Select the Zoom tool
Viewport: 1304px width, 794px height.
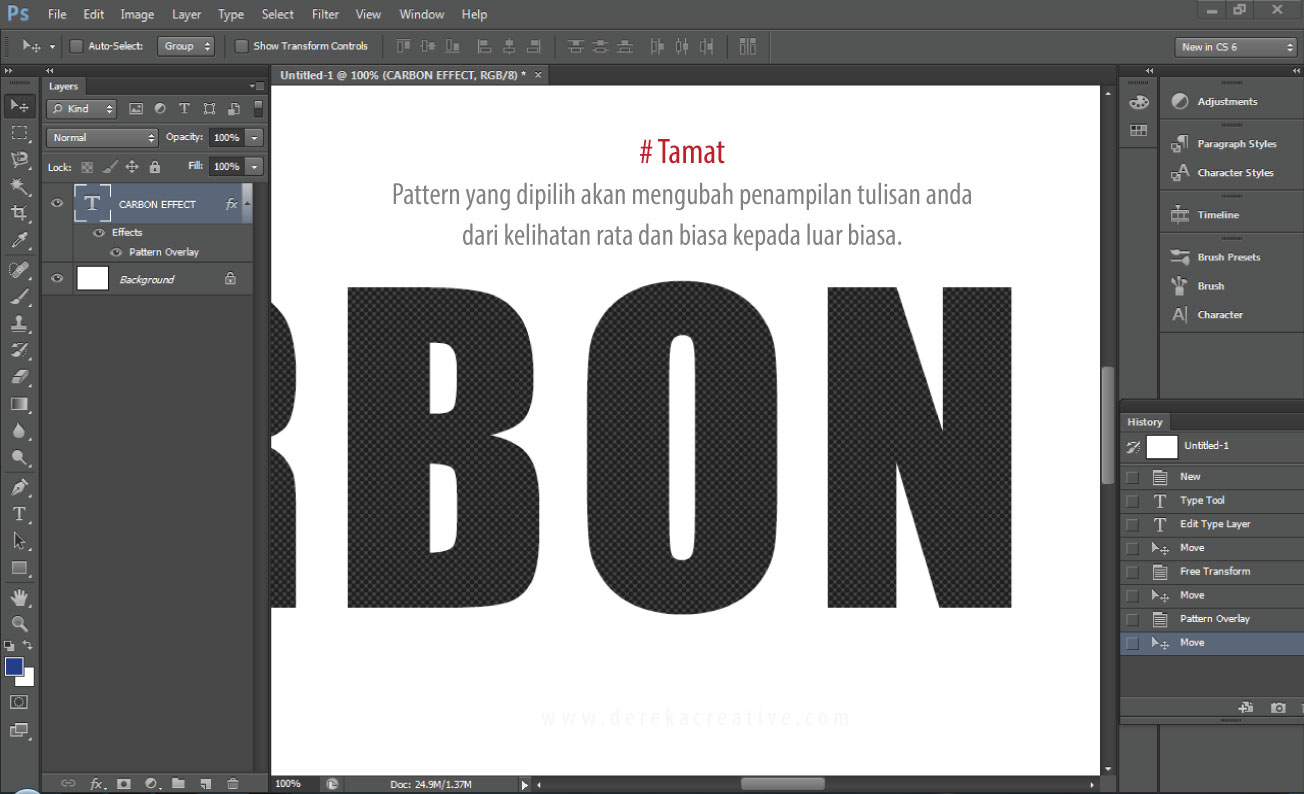point(19,624)
